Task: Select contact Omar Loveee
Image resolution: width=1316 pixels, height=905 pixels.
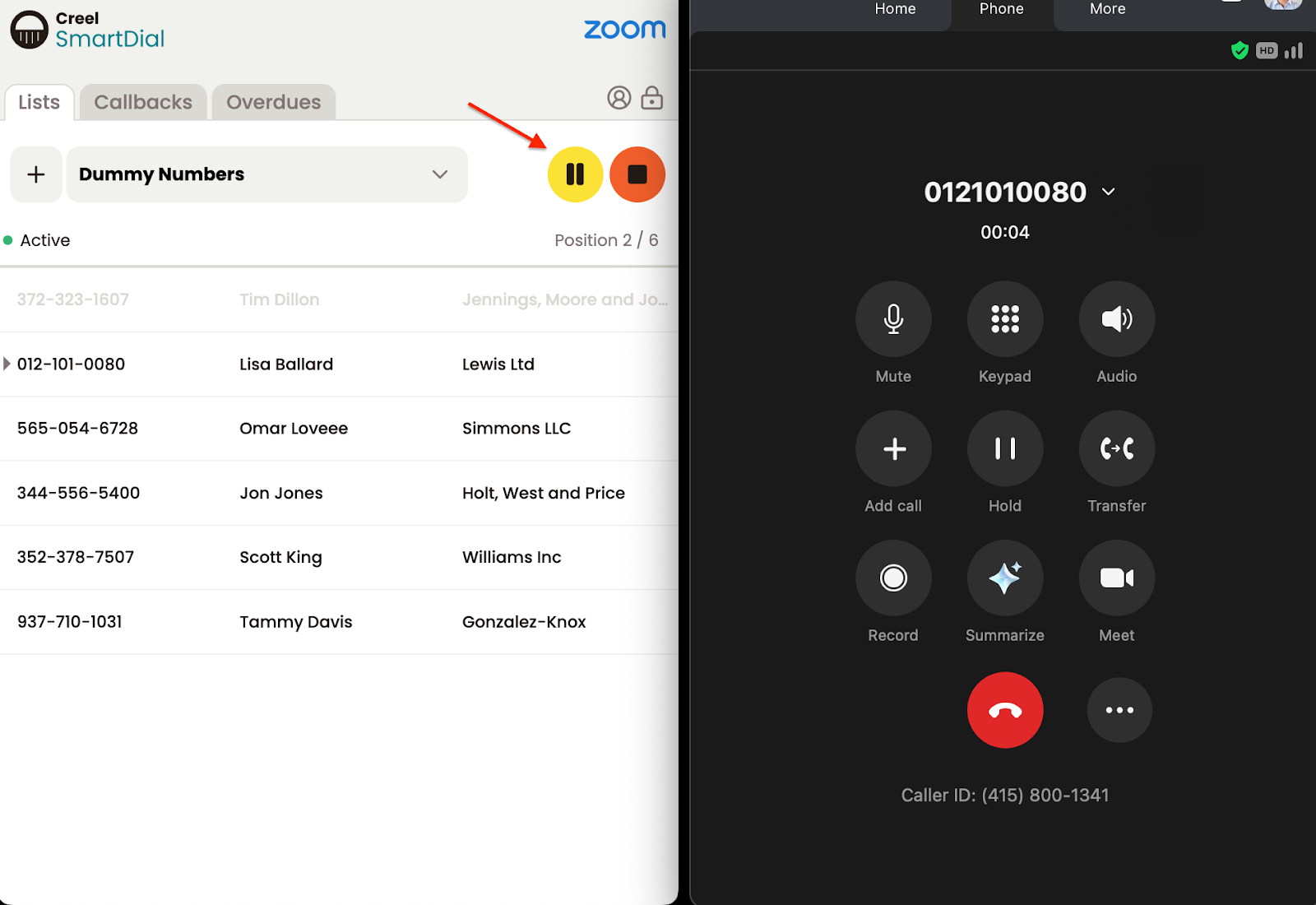Action: [x=294, y=429]
